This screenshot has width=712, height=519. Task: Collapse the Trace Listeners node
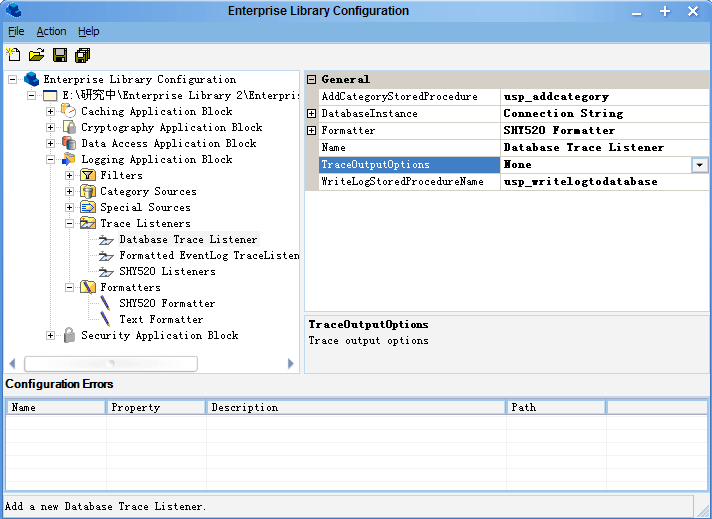69,223
